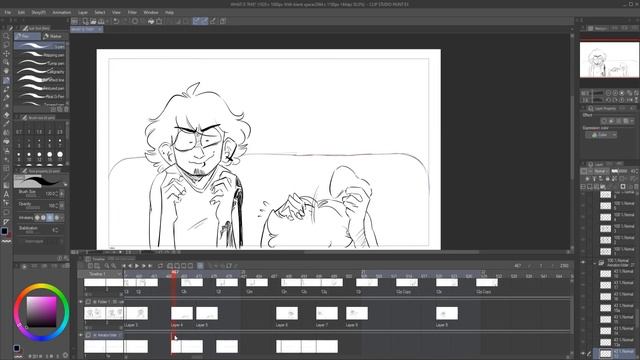Viewport: 640px width, 360px height.
Task: Toggle second highlighted snap icon in toolbar
Action: click(x=204, y=21)
